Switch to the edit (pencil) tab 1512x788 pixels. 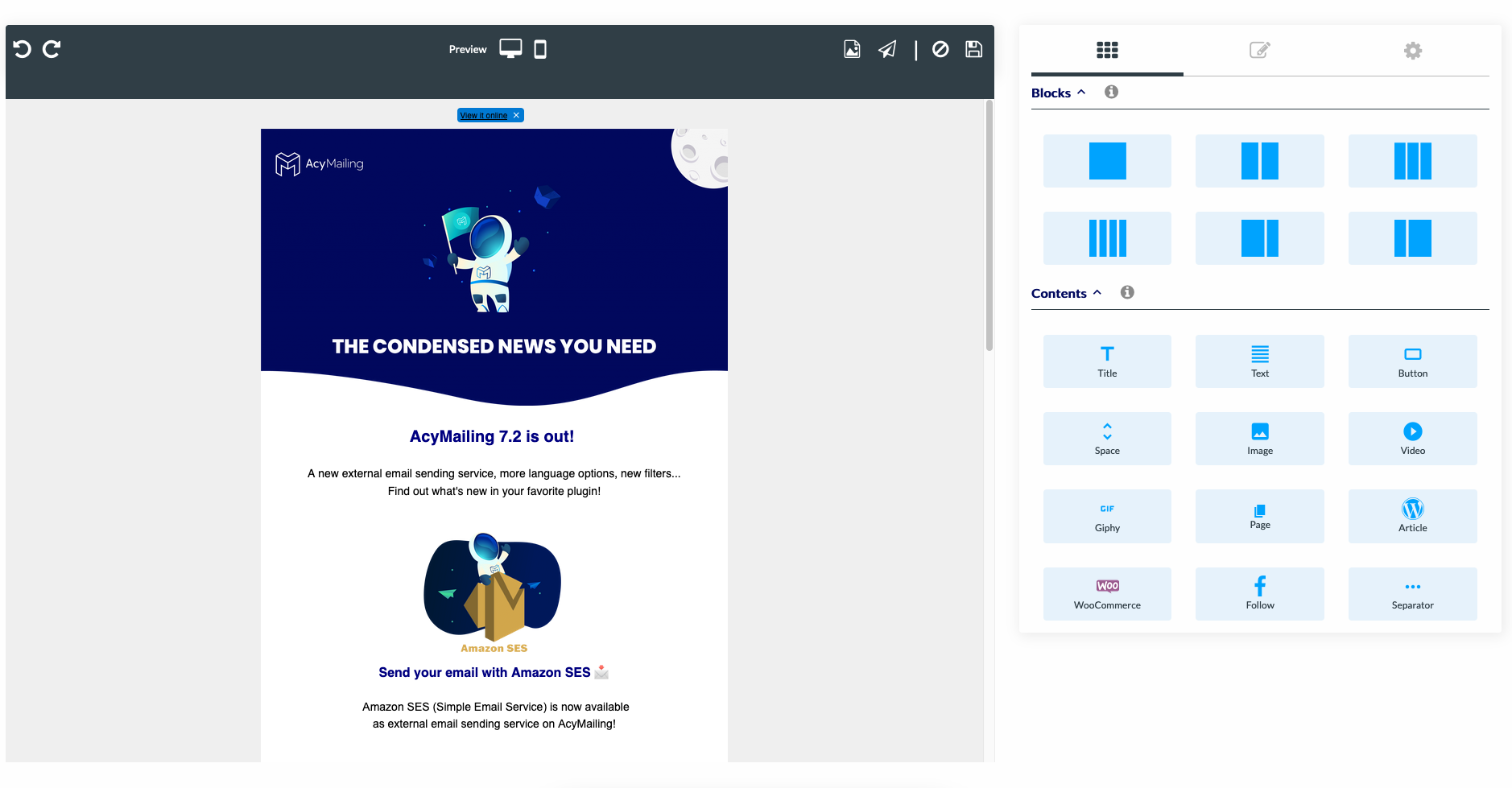pos(1259,50)
